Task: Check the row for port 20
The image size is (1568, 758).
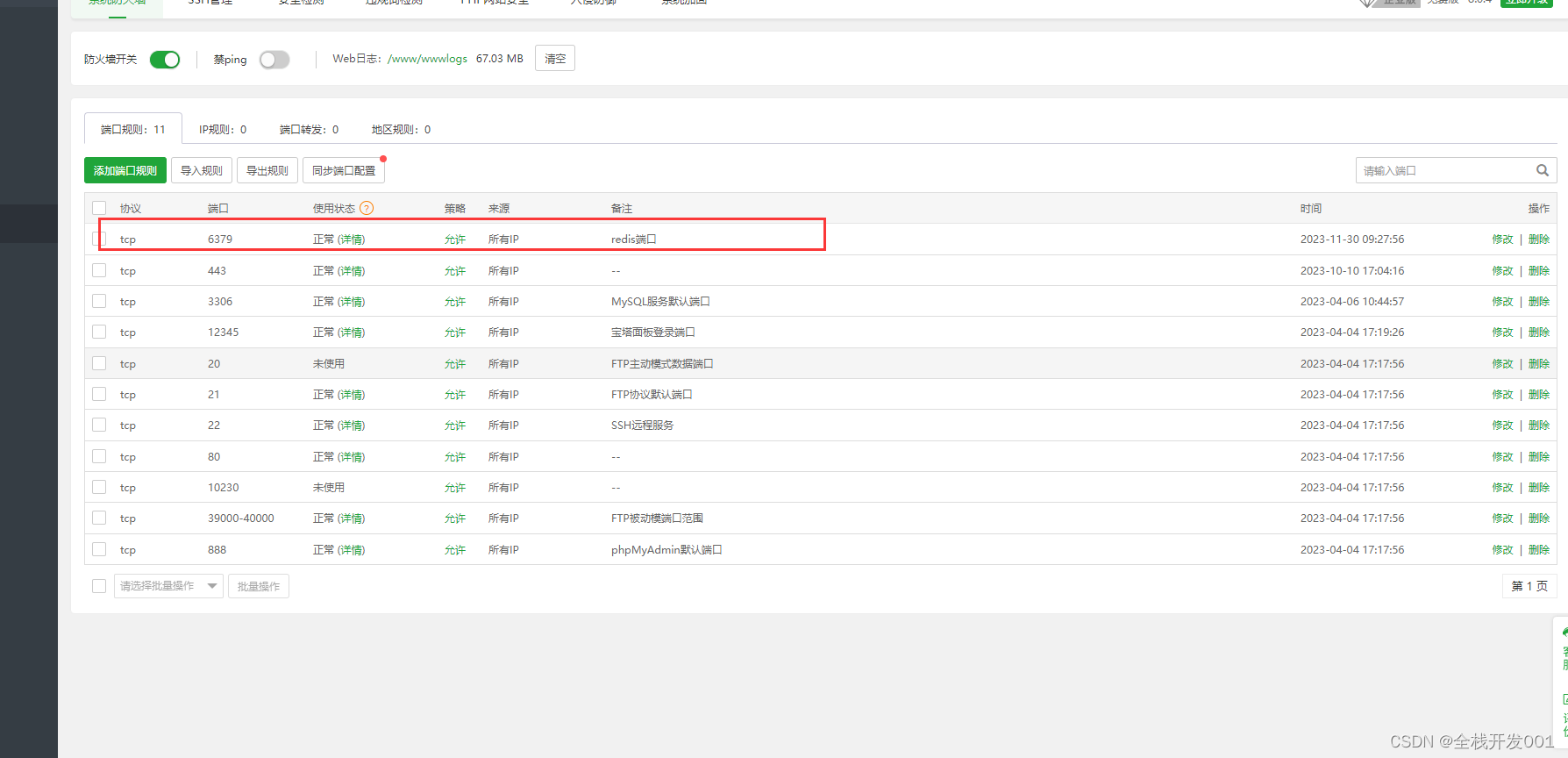Action: pyautogui.click(x=99, y=363)
